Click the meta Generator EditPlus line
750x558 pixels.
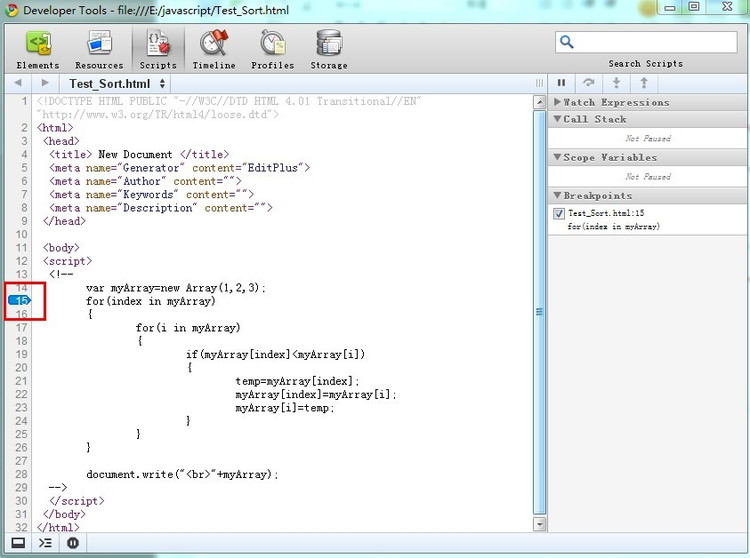179,168
